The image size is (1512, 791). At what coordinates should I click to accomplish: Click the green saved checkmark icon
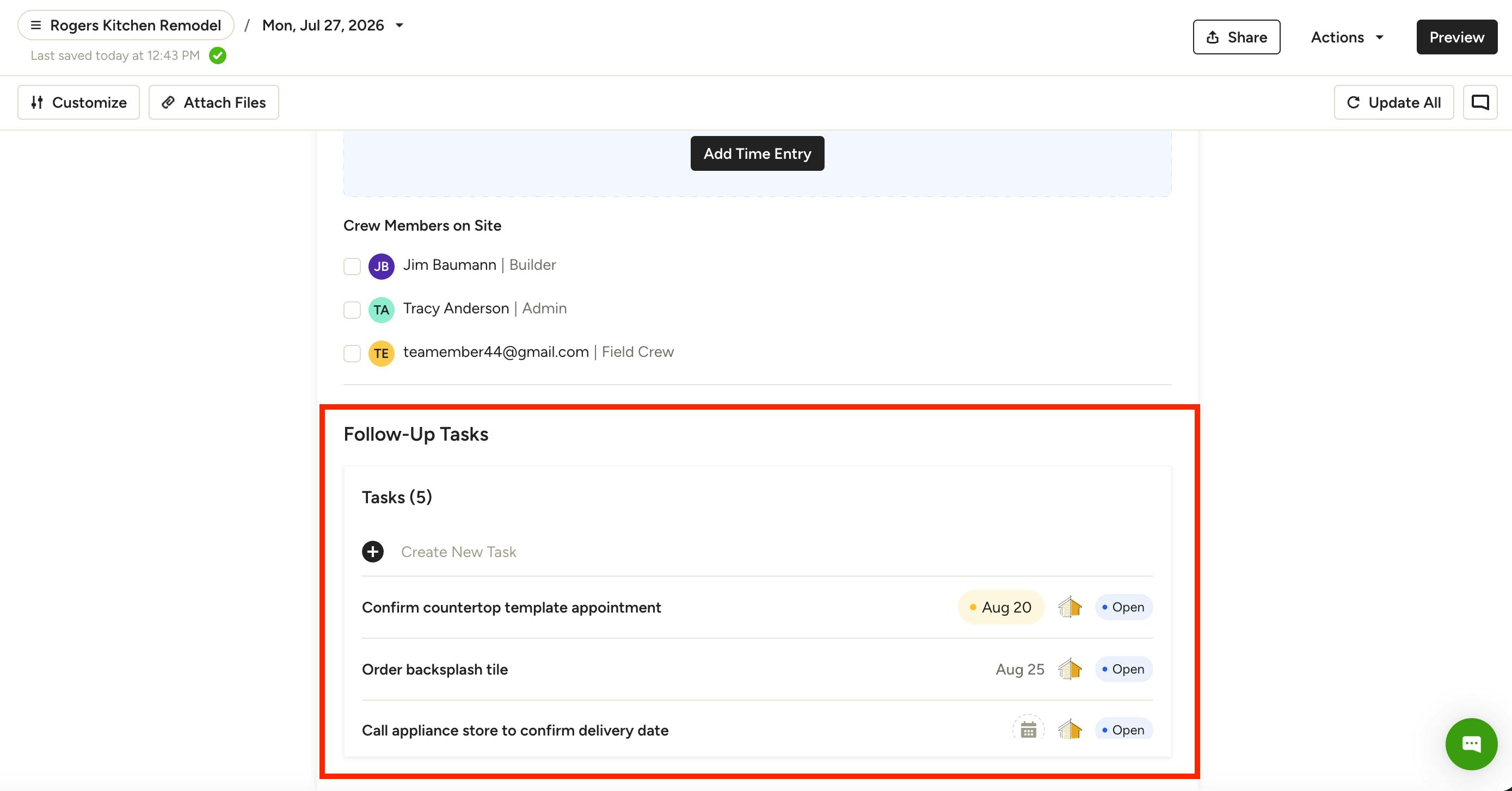(218, 55)
